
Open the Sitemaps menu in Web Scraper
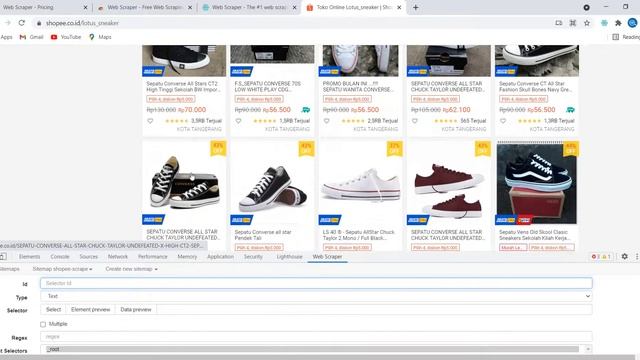pyautogui.click(x=9, y=269)
